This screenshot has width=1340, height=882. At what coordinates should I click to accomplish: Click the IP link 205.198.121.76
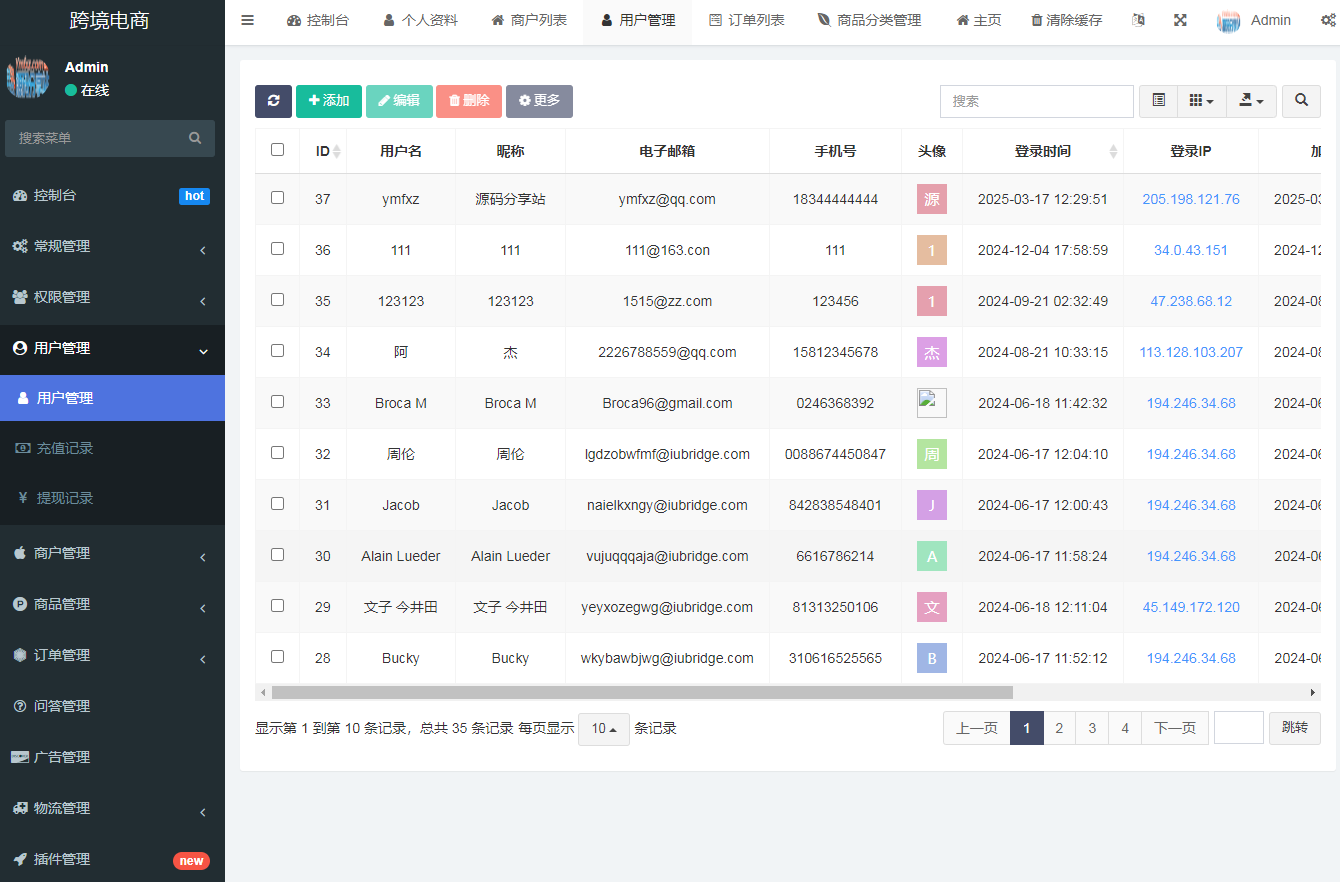[1190, 199]
